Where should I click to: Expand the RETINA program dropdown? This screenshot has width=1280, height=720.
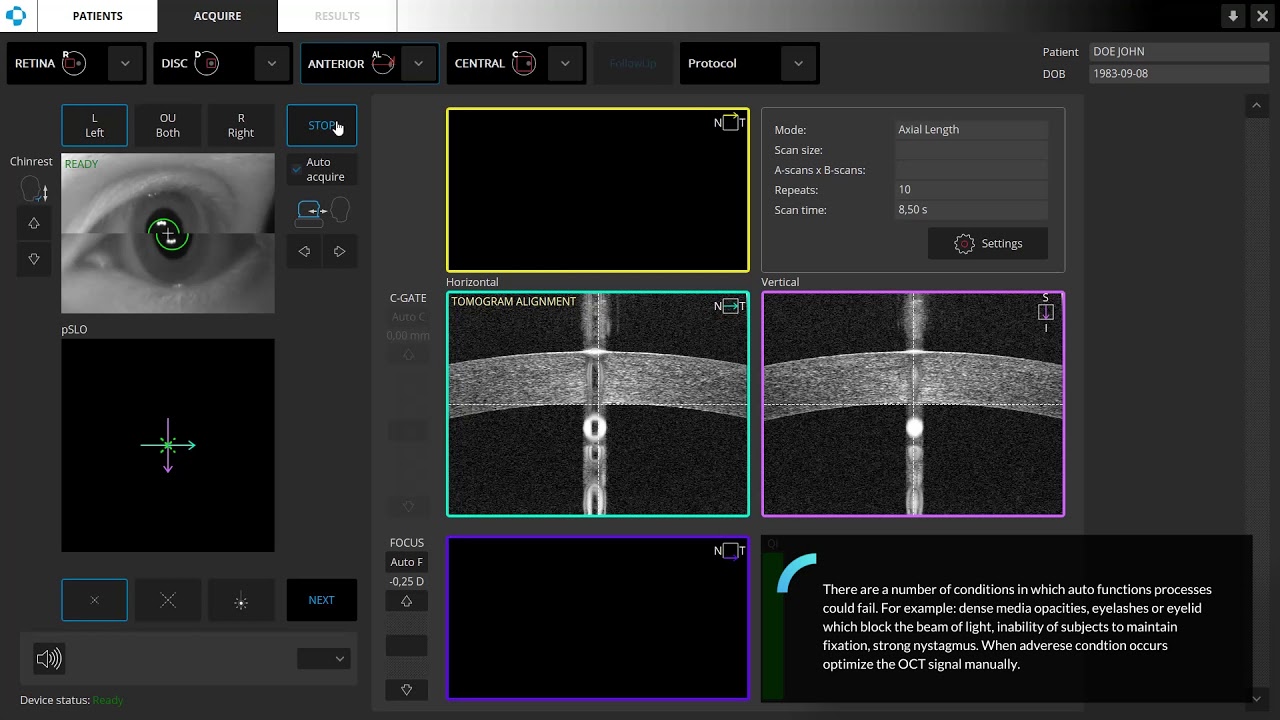tap(125, 63)
